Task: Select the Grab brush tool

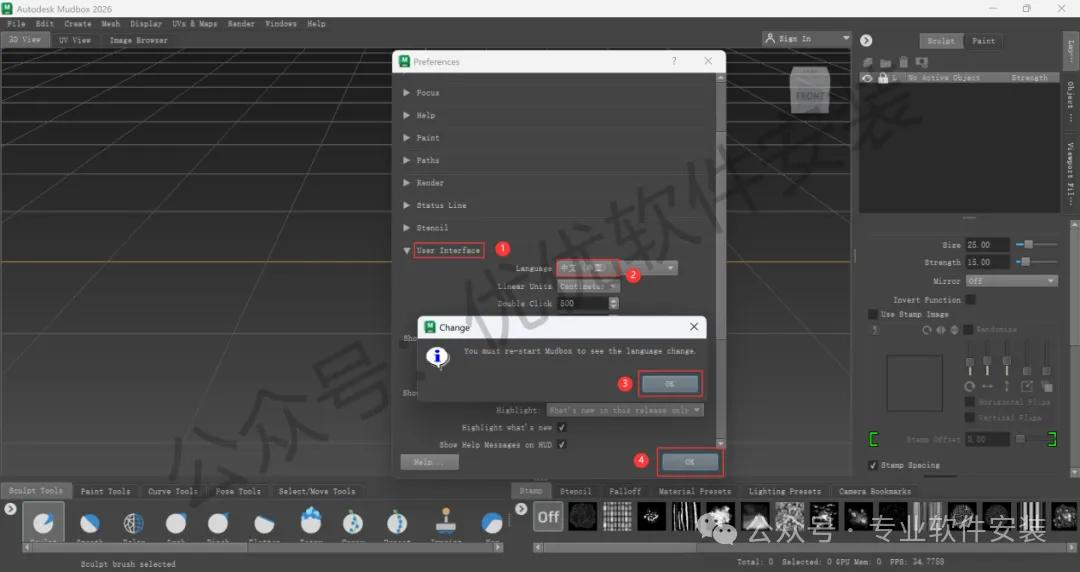Action: (x=176, y=524)
